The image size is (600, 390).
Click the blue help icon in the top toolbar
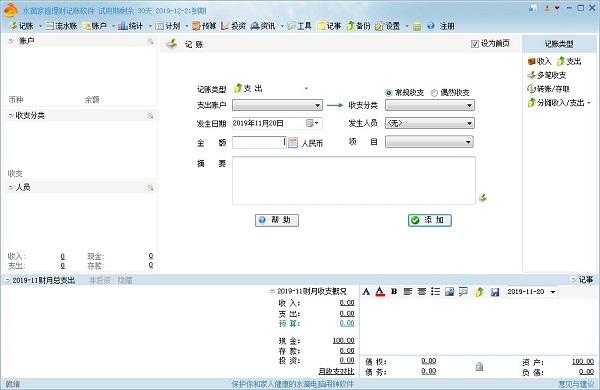[x=430, y=26]
